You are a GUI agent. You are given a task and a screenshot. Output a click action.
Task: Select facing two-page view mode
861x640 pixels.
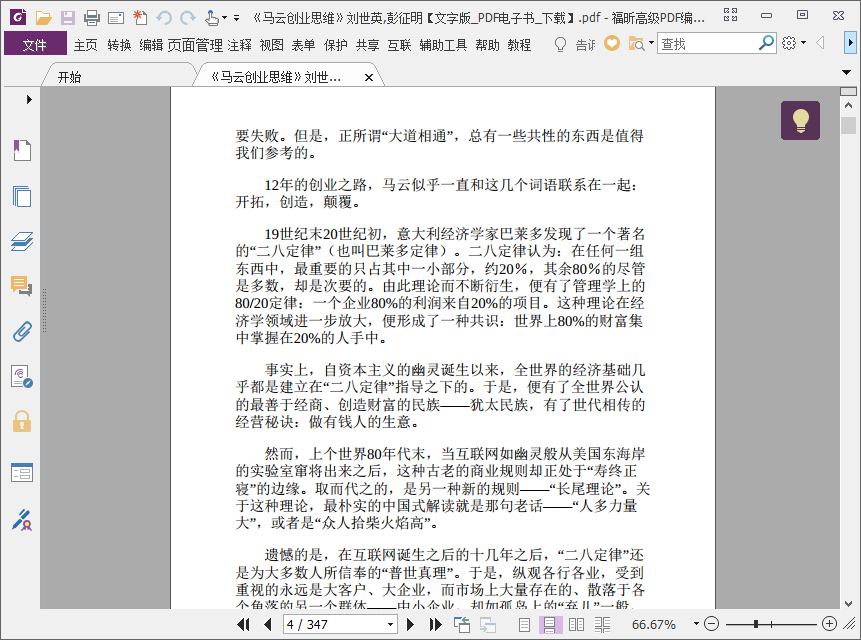pyautogui.click(x=576, y=625)
